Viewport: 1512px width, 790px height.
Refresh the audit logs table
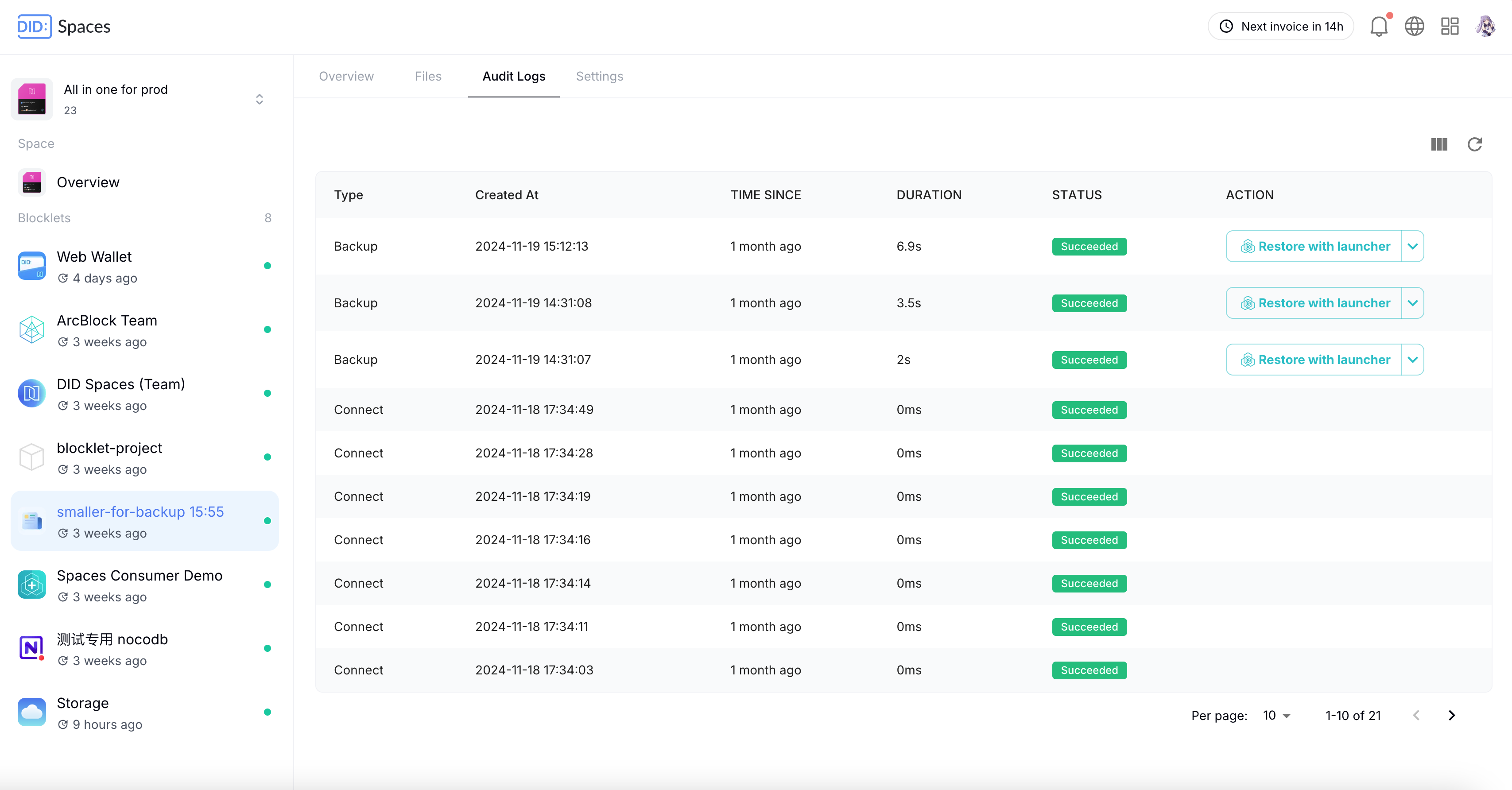pyautogui.click(x=1474, y=144)
